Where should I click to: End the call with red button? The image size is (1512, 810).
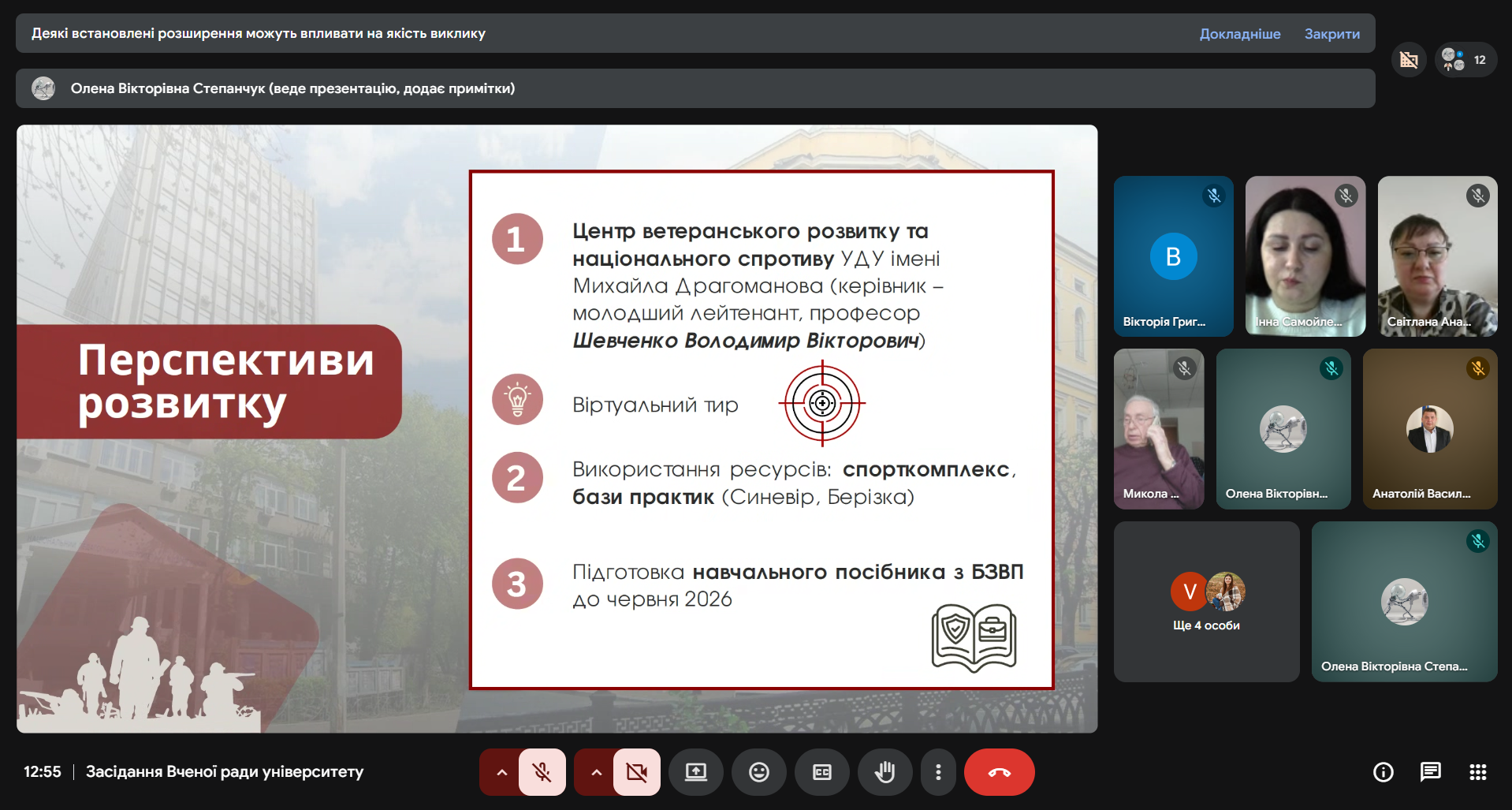point(999,772)
